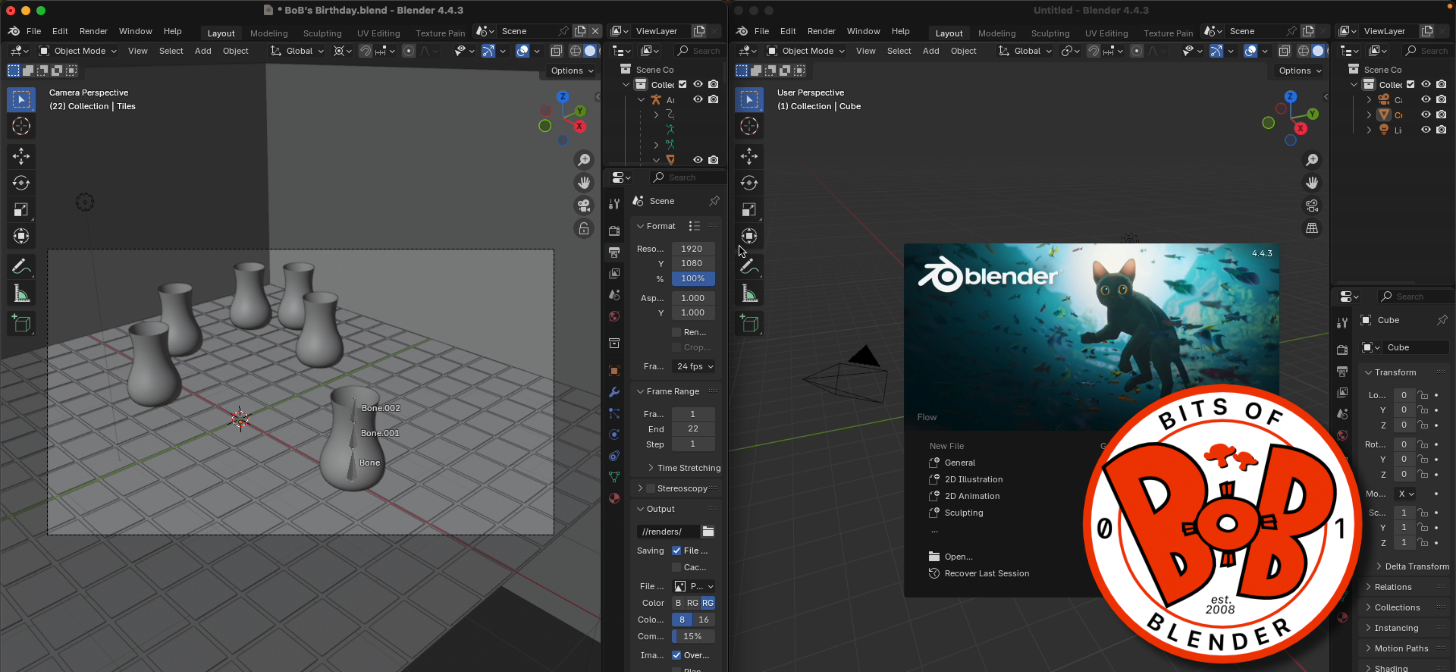Uncheck the File Extensions checkbox under Saving
This screenshot has width=1456, height=672.
point(677,551)
